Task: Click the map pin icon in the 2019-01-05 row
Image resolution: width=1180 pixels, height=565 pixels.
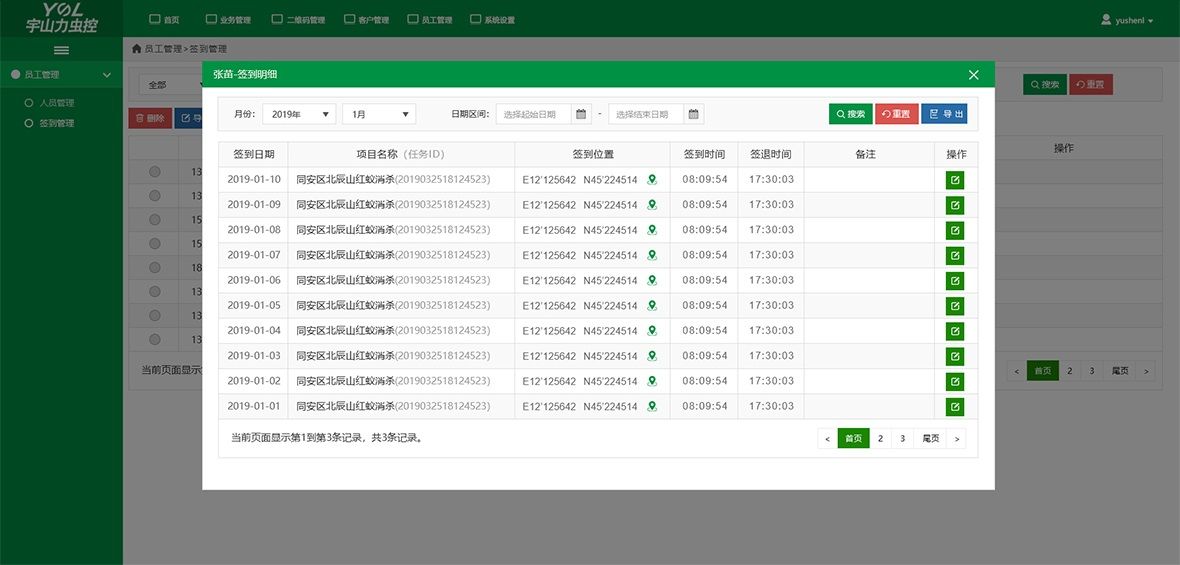Action: (x=652, y=306)
